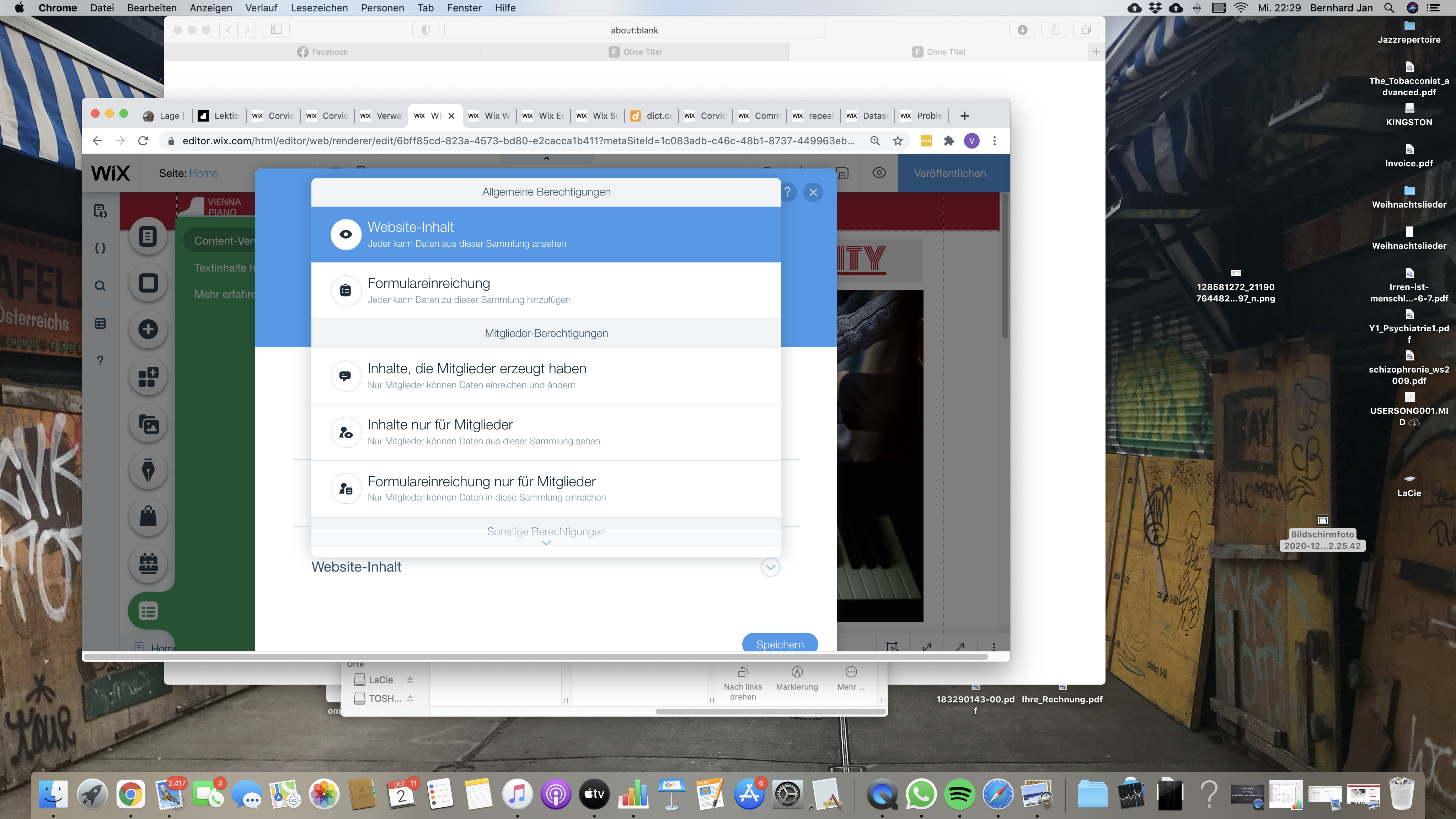The width and height of the screenshot is (1456, 819).
Task: Open the code files page icon
Action: (100, 211)
